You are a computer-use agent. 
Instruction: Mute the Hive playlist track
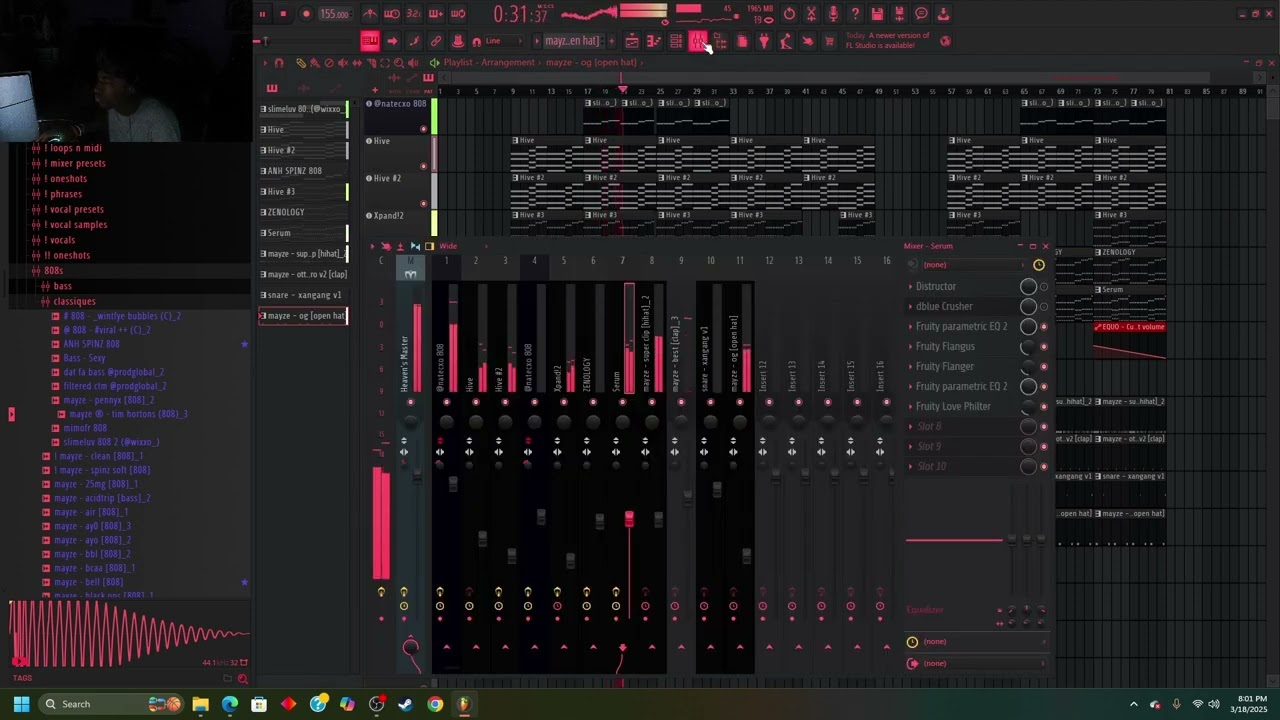point(423,166)
